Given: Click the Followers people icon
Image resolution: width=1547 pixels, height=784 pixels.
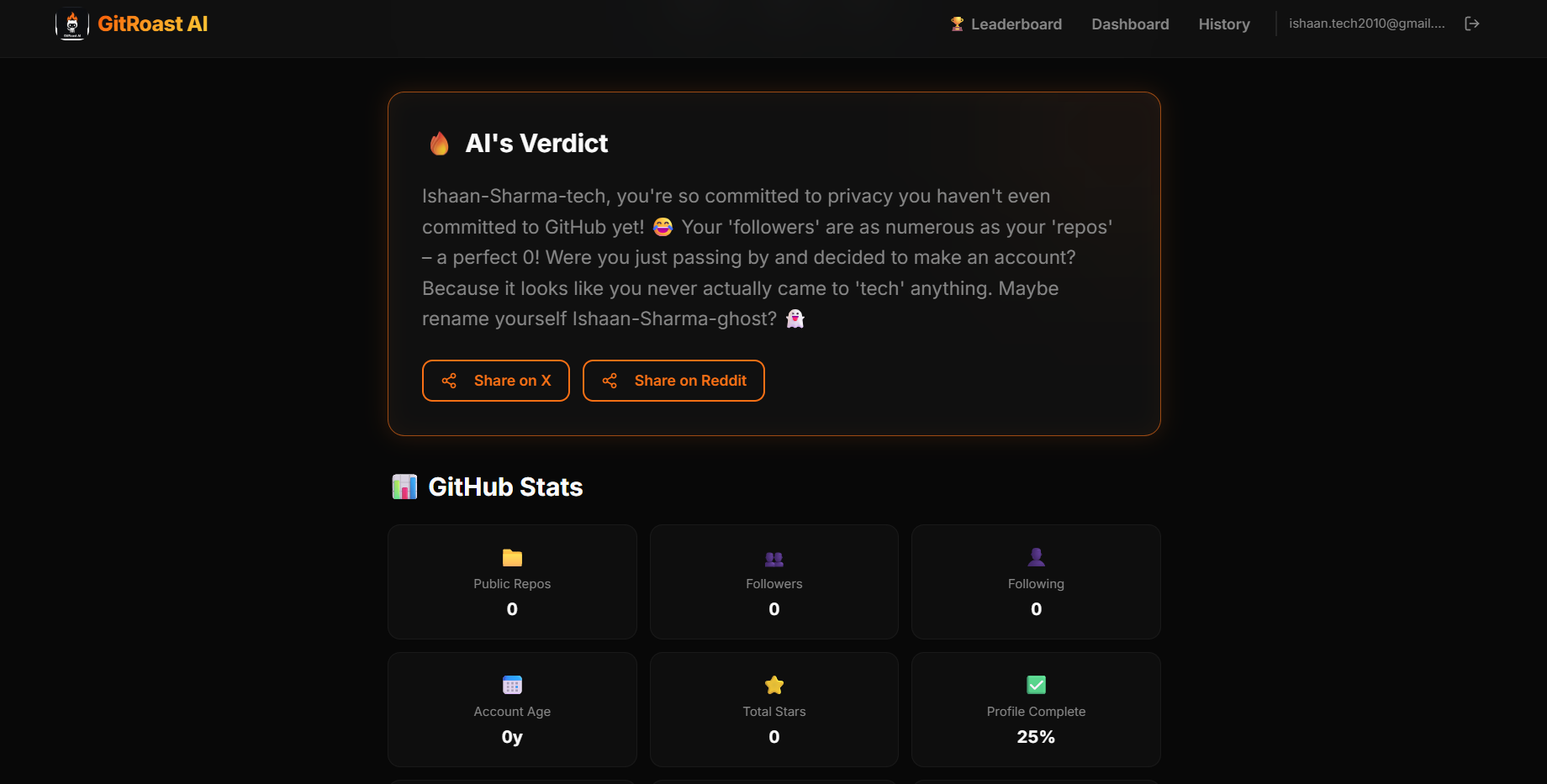Looking at the screenshot, I should click(x=773, y=558).
